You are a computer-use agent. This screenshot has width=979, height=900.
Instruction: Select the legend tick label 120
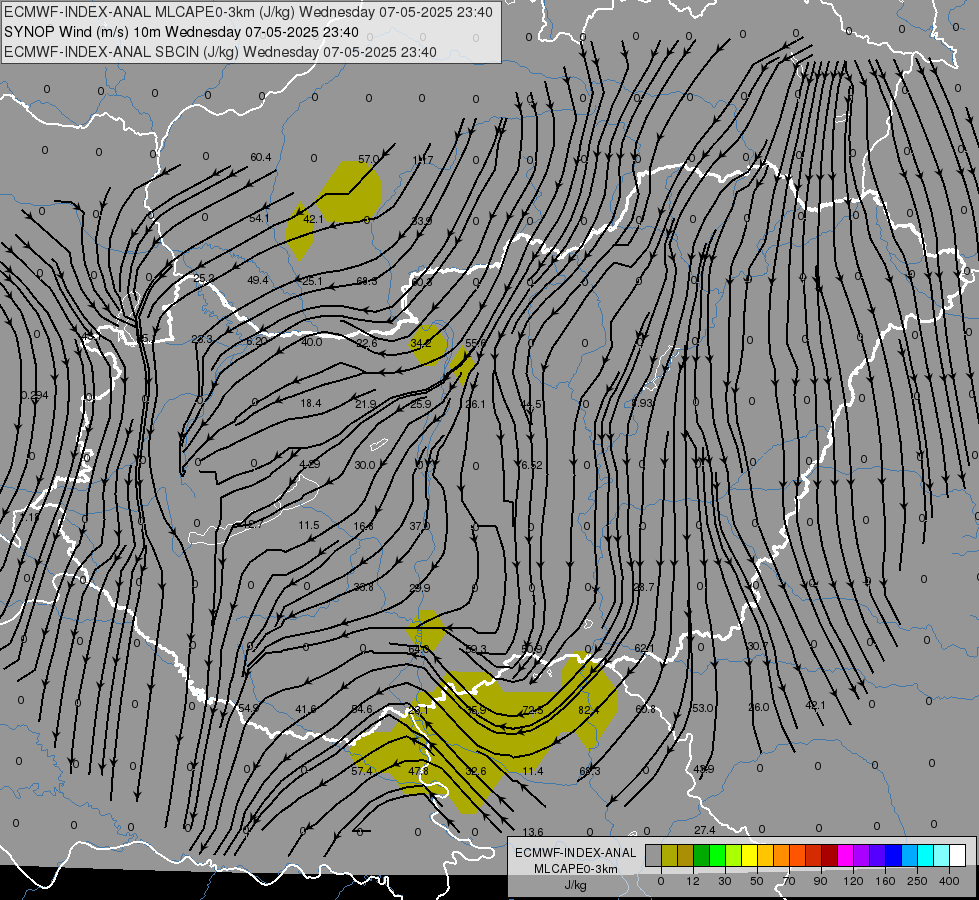point(853,881)
